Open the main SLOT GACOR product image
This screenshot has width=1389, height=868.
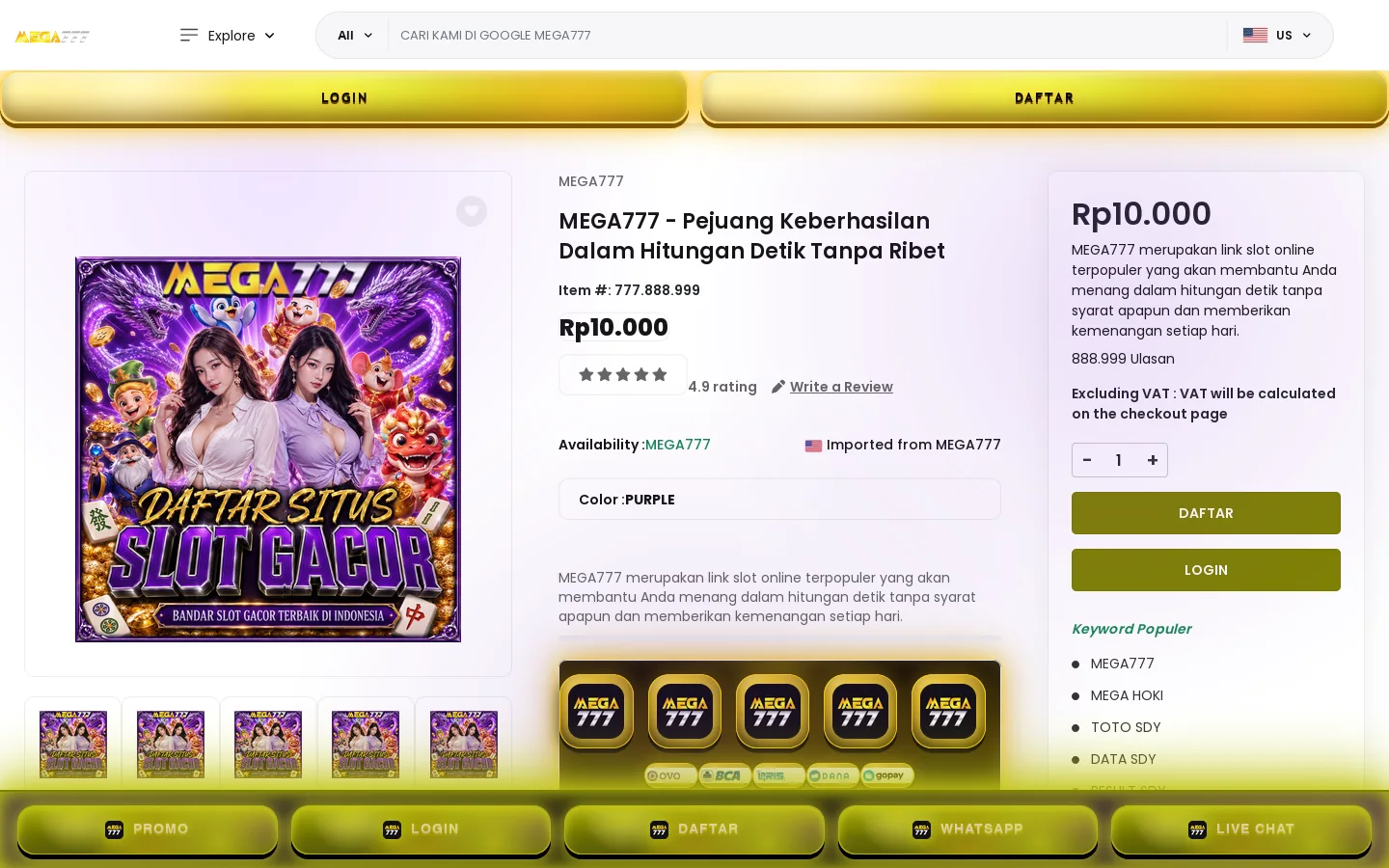coord(268,449)
